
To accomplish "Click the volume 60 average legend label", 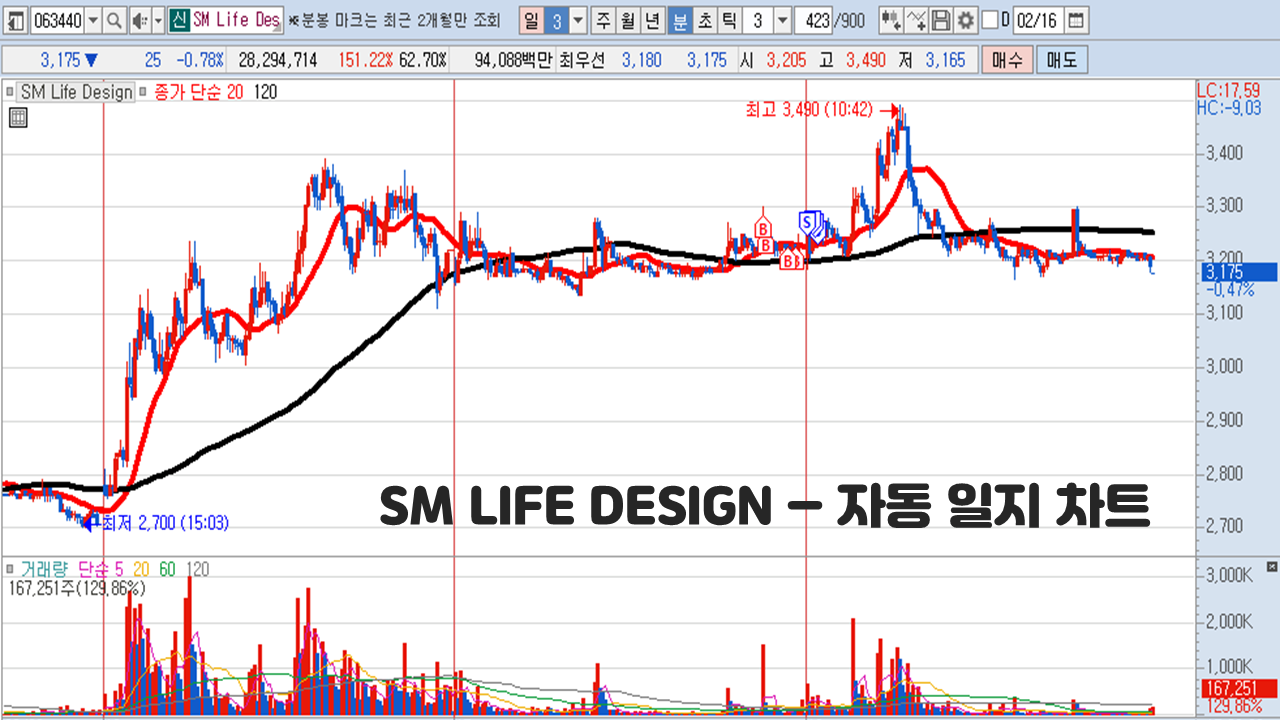I will (x=166, y=569).
